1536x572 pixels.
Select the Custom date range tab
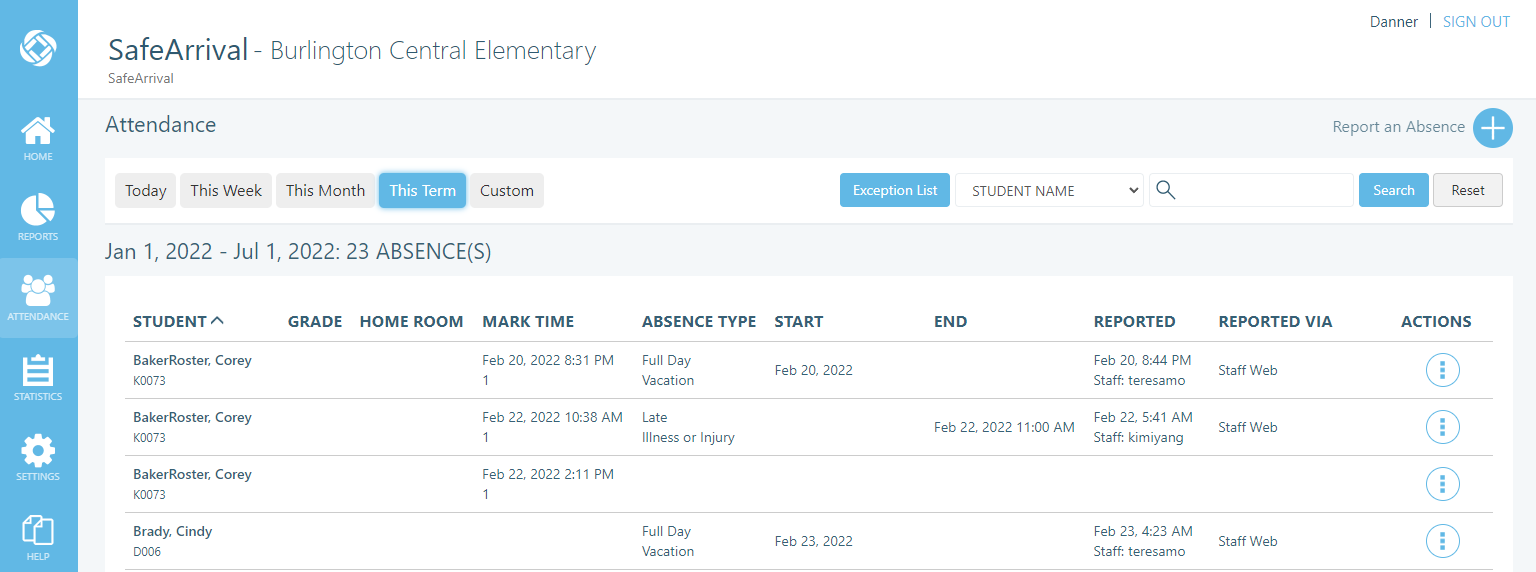506,190
